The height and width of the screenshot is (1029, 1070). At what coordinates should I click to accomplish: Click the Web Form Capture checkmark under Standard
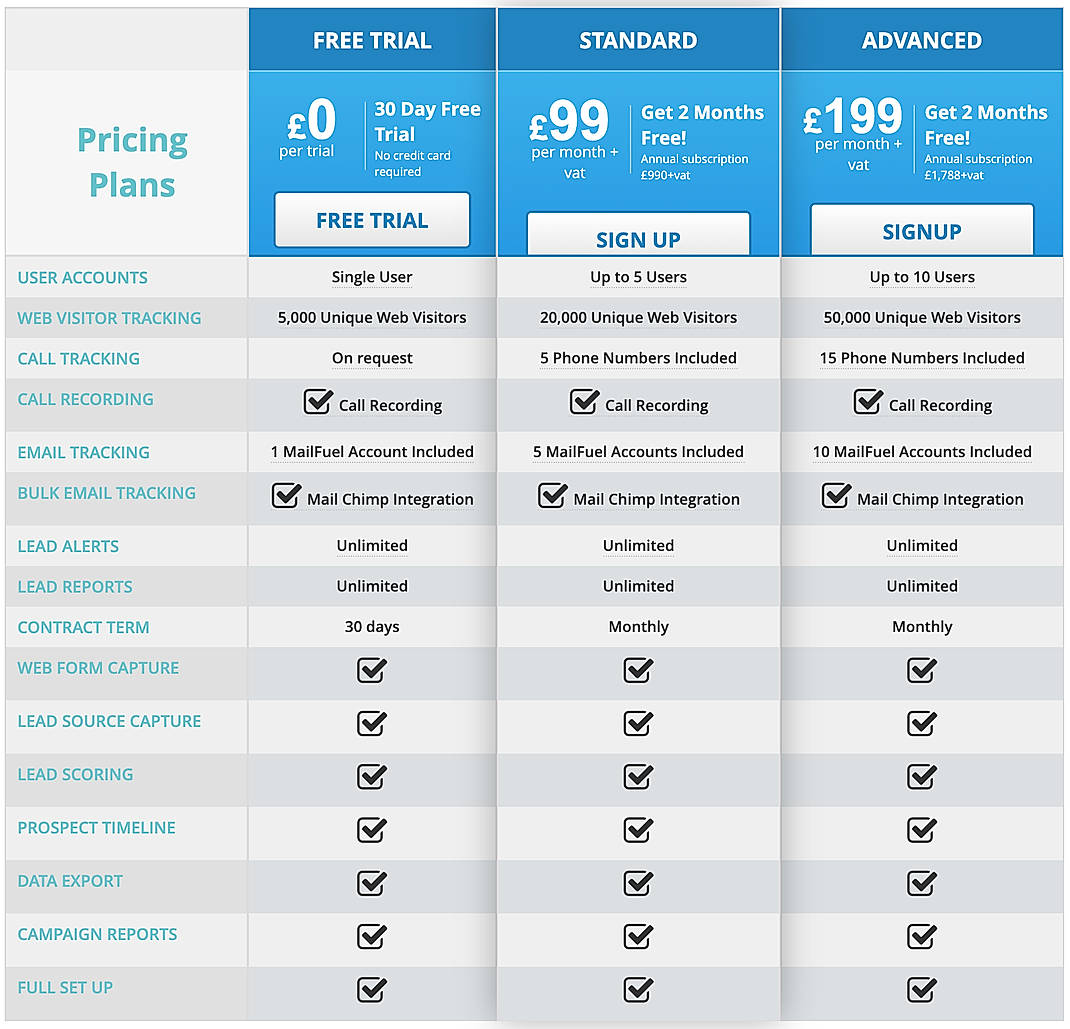(x=638, y=671)
